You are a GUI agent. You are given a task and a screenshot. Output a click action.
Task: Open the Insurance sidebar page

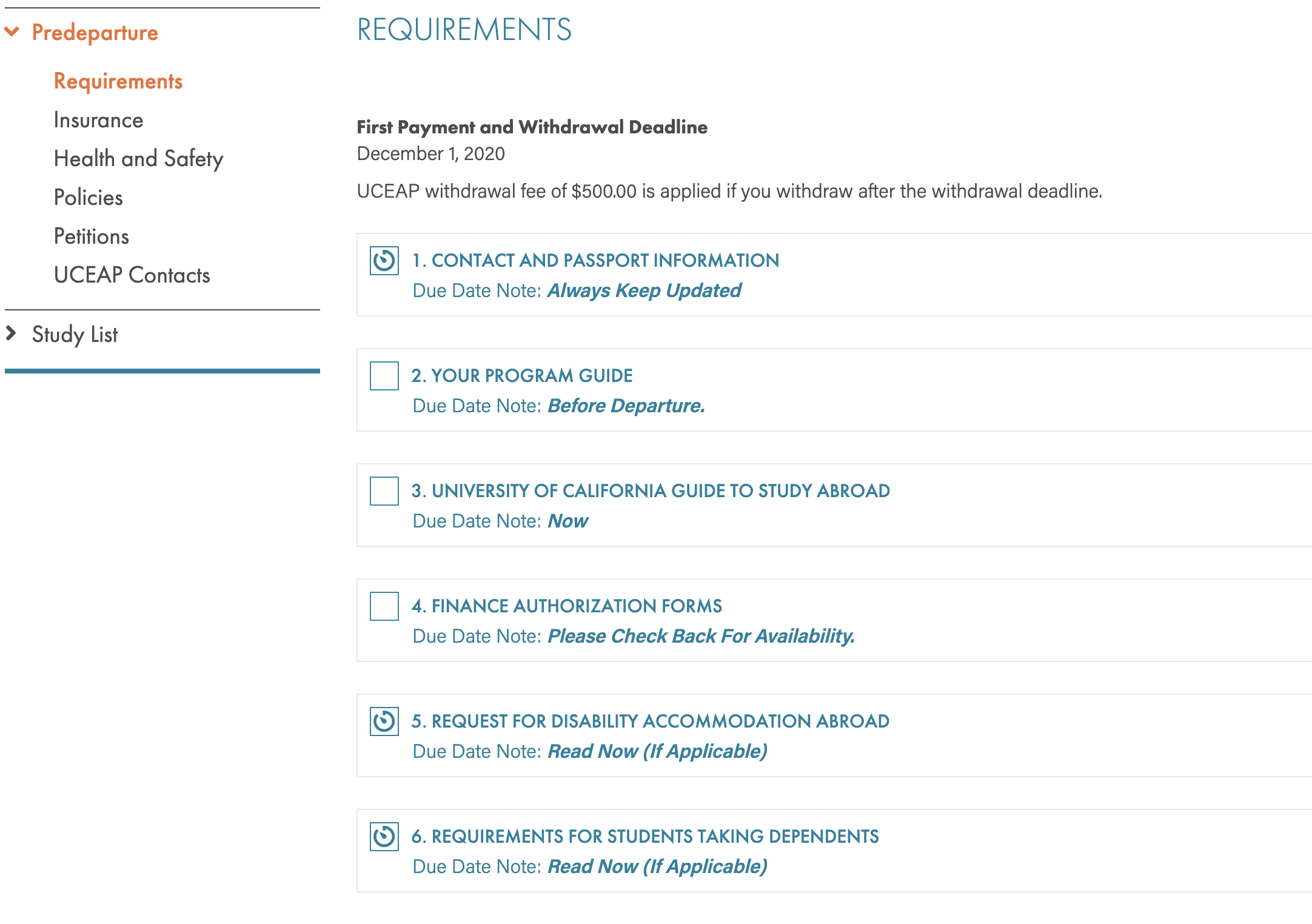[x=98, y=120]
